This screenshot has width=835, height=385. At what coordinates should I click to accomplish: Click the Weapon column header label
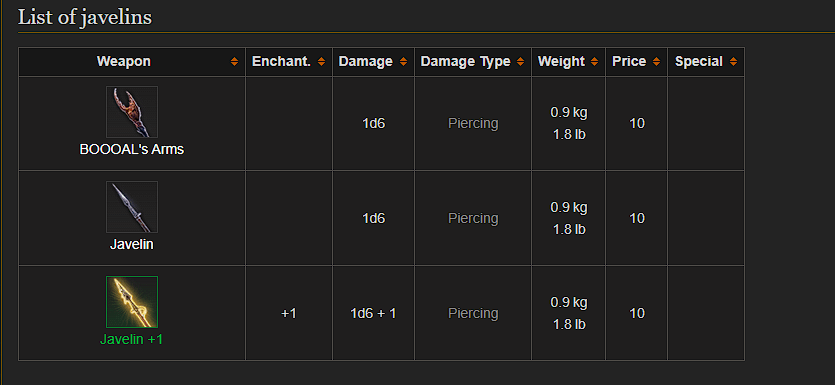[x=124, y=62]
